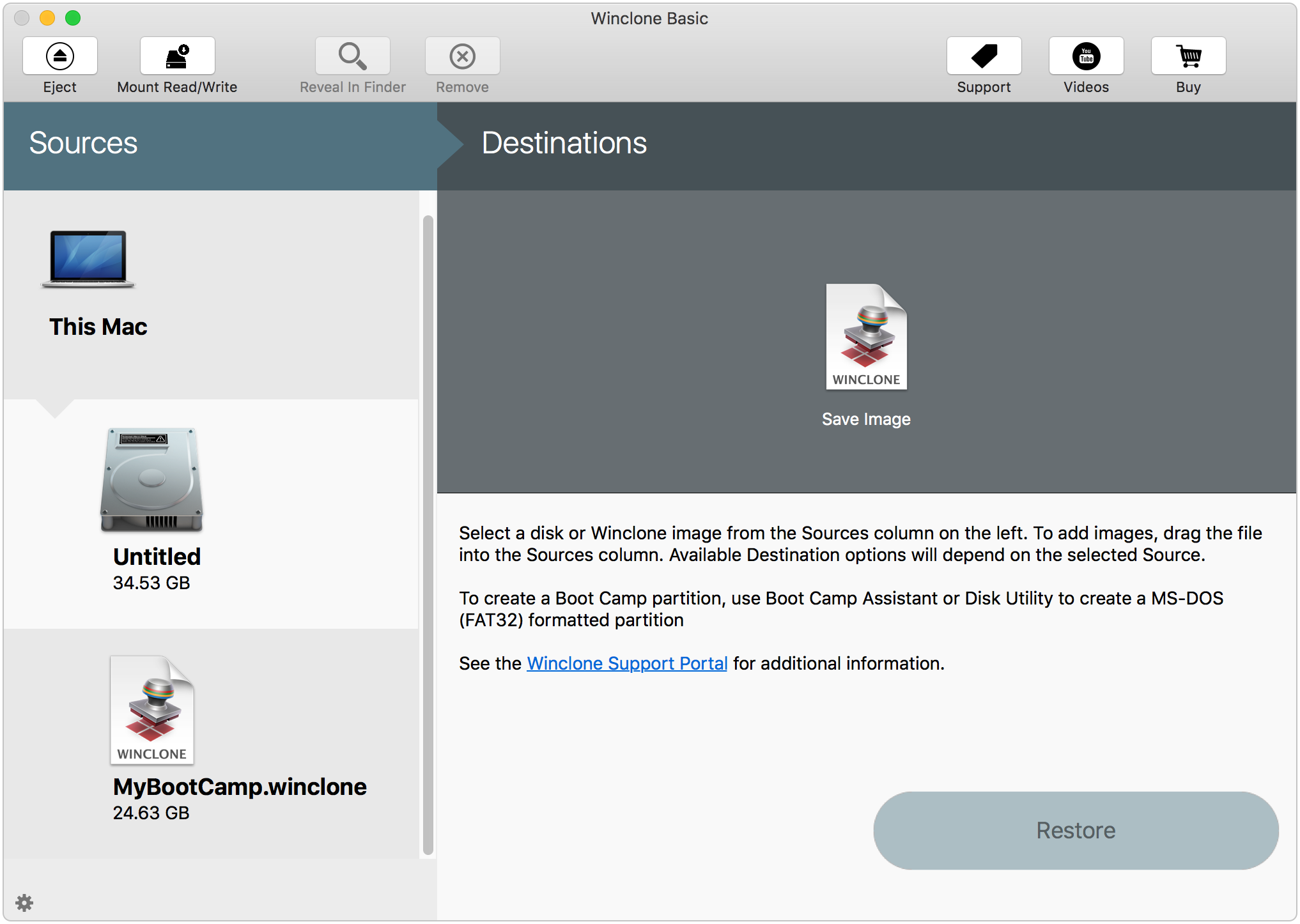Click the Restore button
The height and width of the screenshot is (924, 1300).
(1076, 830)
